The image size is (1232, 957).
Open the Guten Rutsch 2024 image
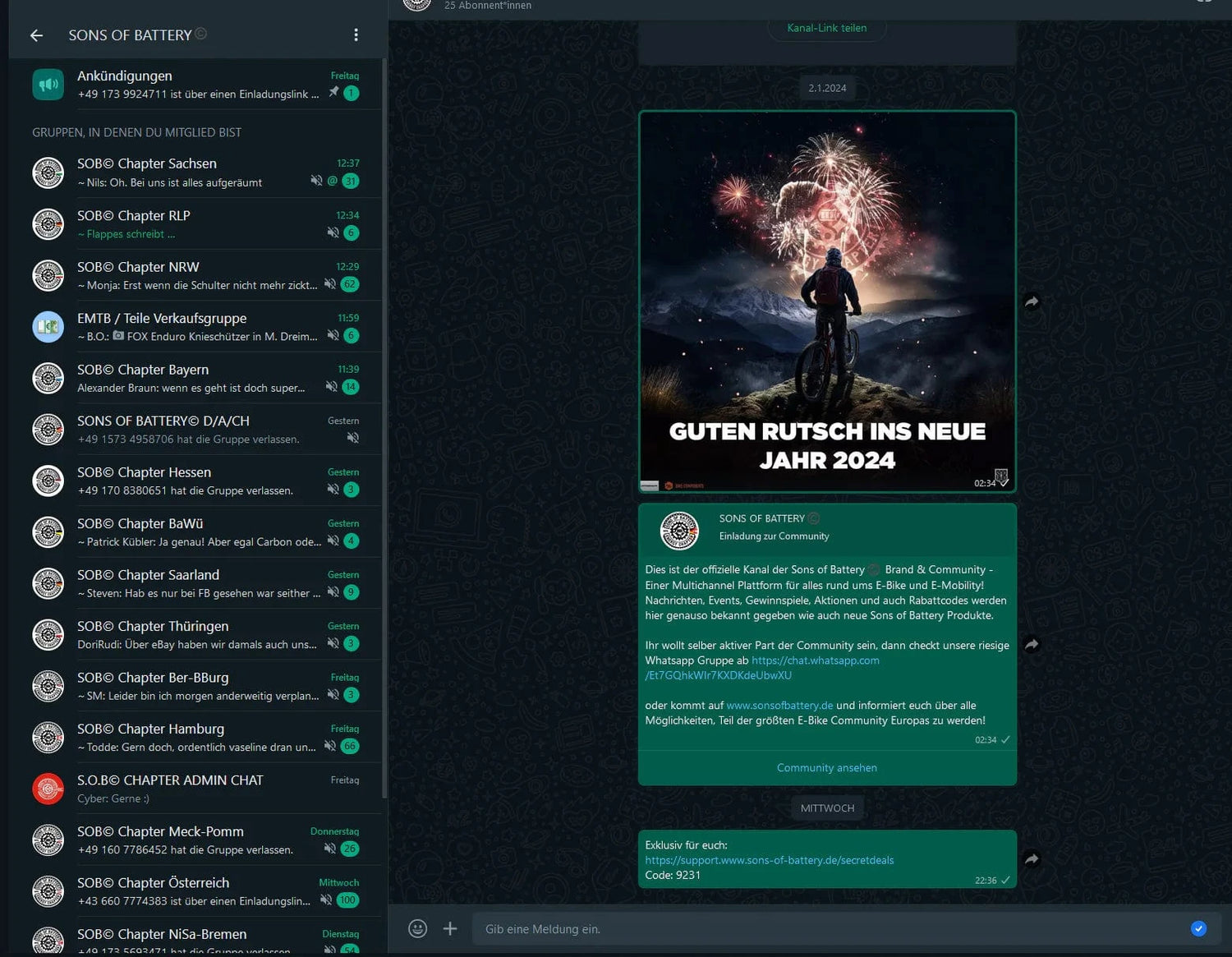[x=826, y=301]
